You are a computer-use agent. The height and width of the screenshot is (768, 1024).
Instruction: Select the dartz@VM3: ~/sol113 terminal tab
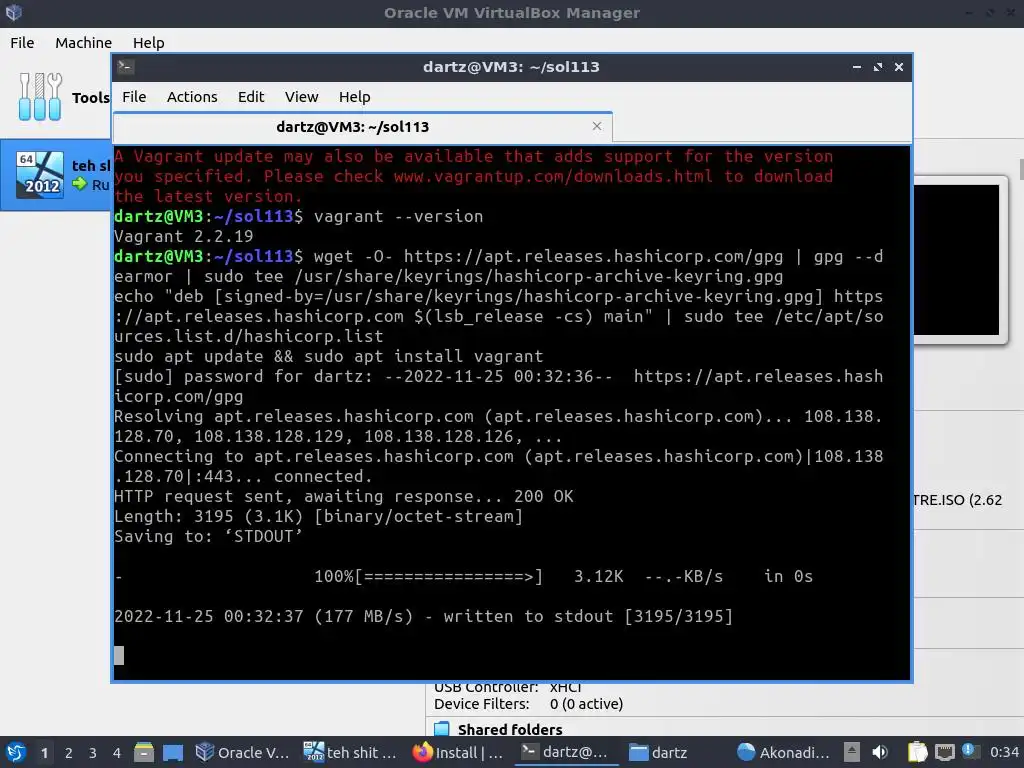click(362, 127)
